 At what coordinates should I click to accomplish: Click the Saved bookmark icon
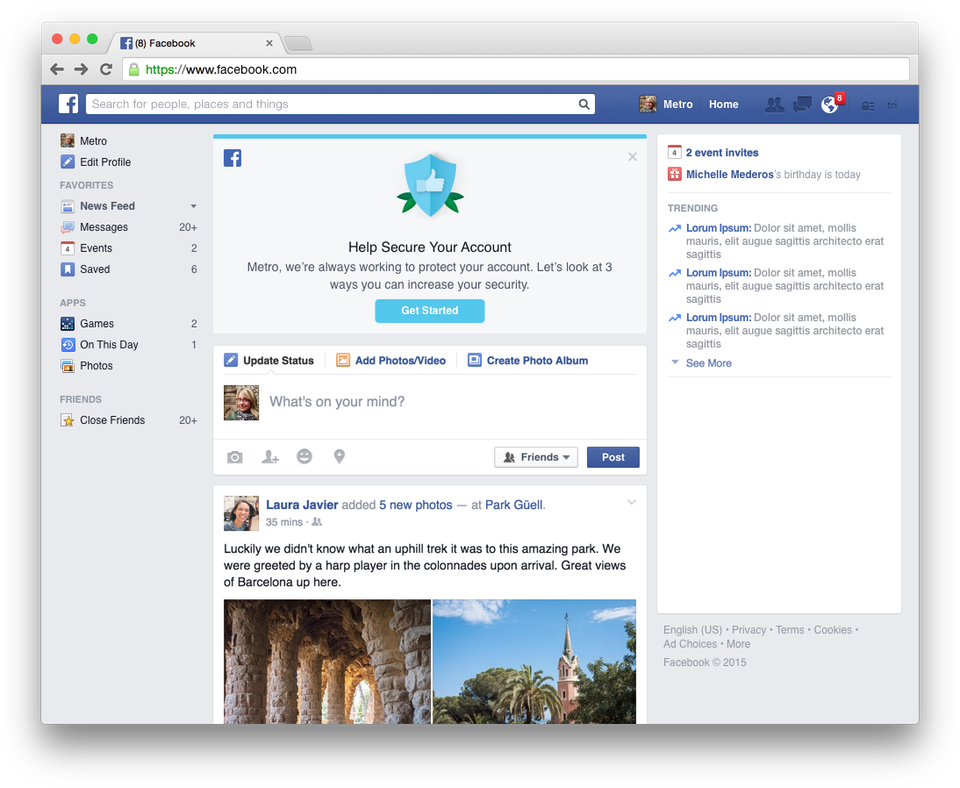coord(67,269)
